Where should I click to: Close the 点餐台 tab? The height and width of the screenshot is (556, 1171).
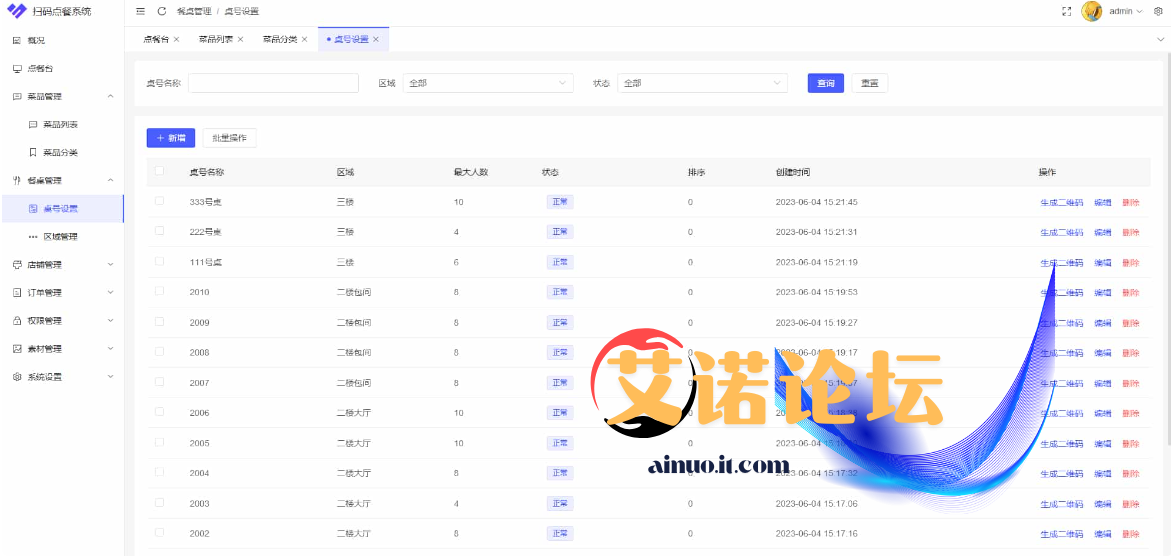176,39
